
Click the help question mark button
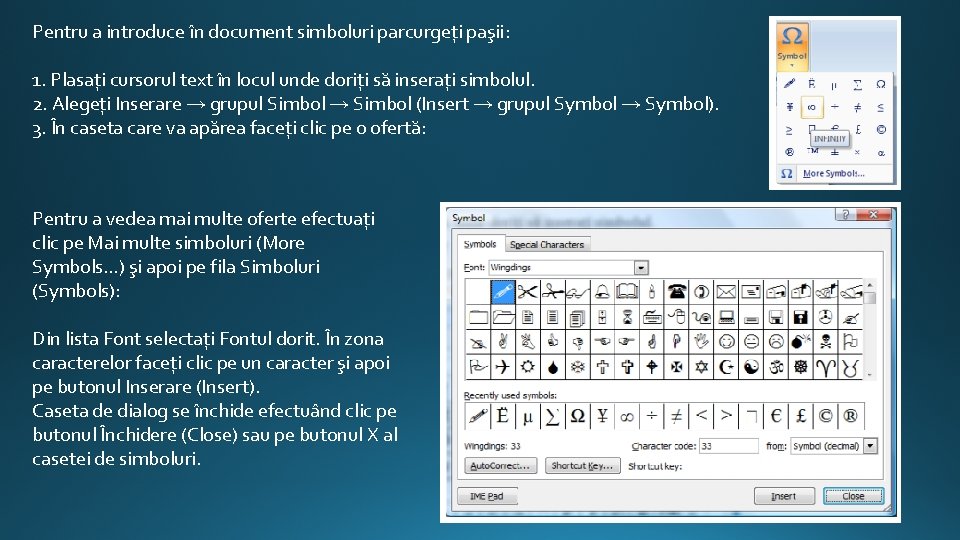845,214
